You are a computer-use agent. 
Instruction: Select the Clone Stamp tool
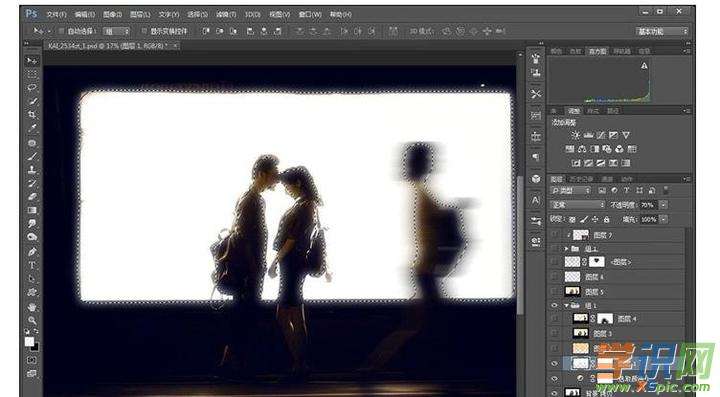32,170
